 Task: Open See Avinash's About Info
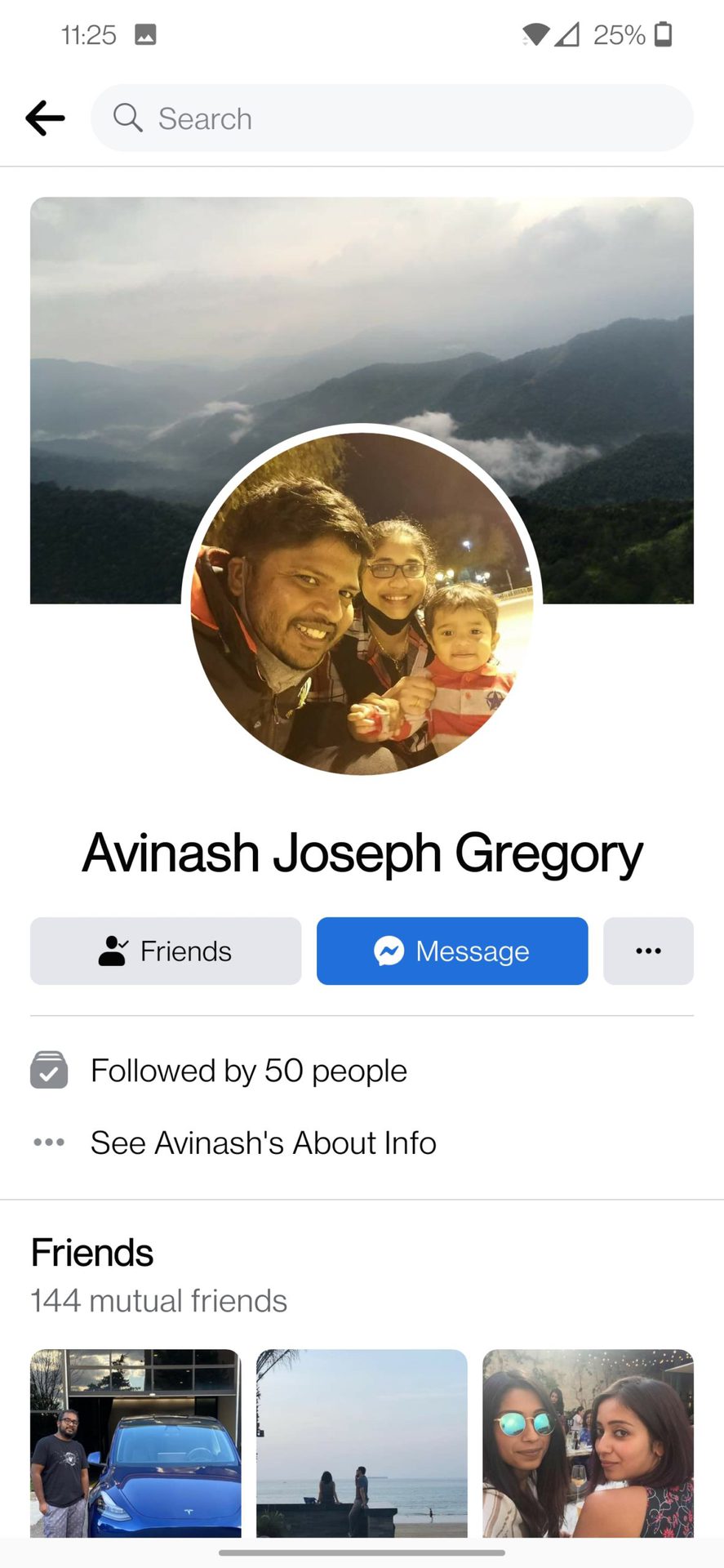click(263, 1143)
